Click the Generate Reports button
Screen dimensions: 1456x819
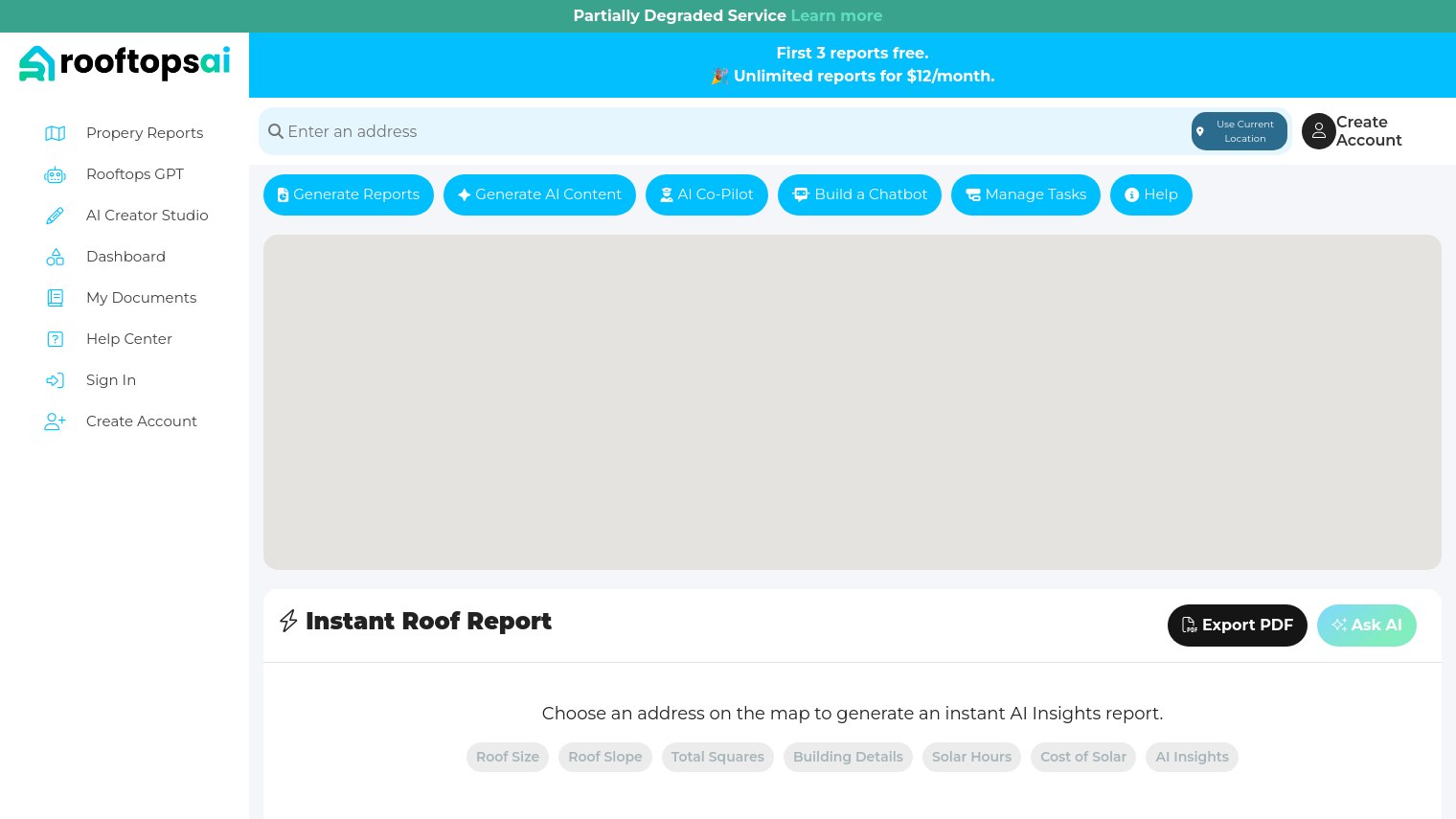349,194
